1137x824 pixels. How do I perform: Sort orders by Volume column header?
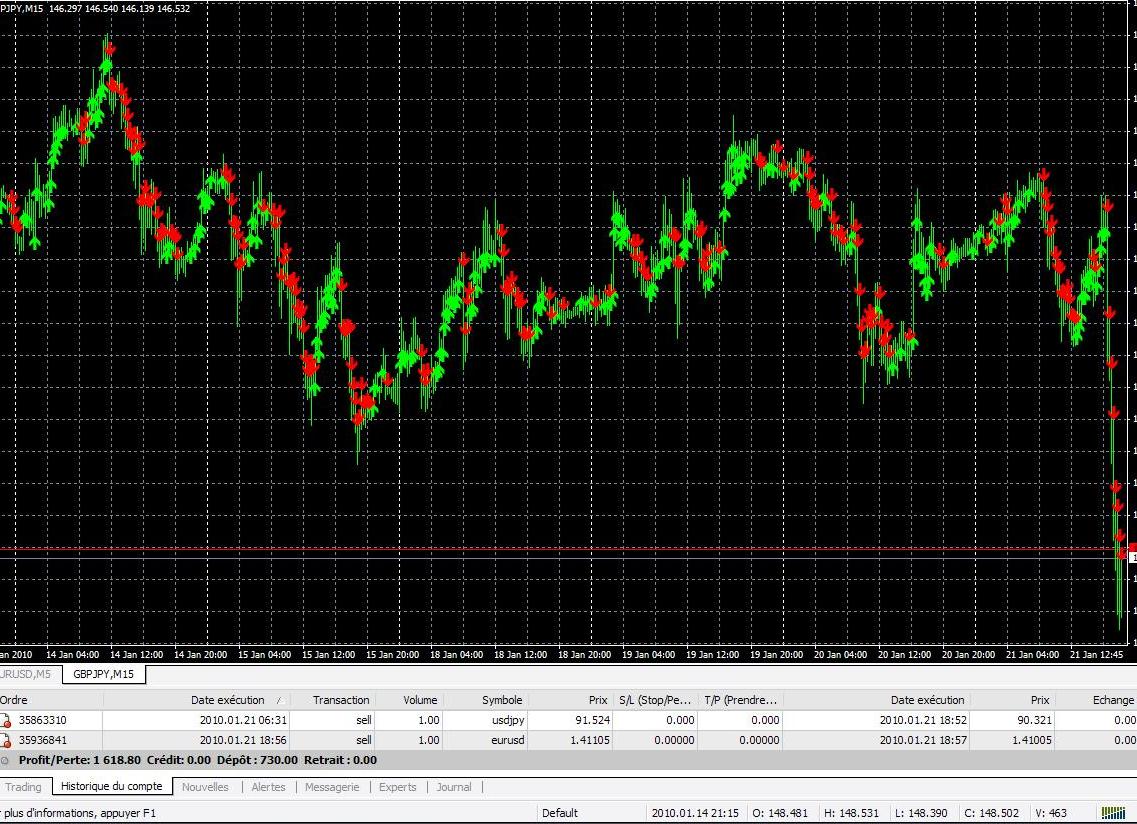coord(420,700)
